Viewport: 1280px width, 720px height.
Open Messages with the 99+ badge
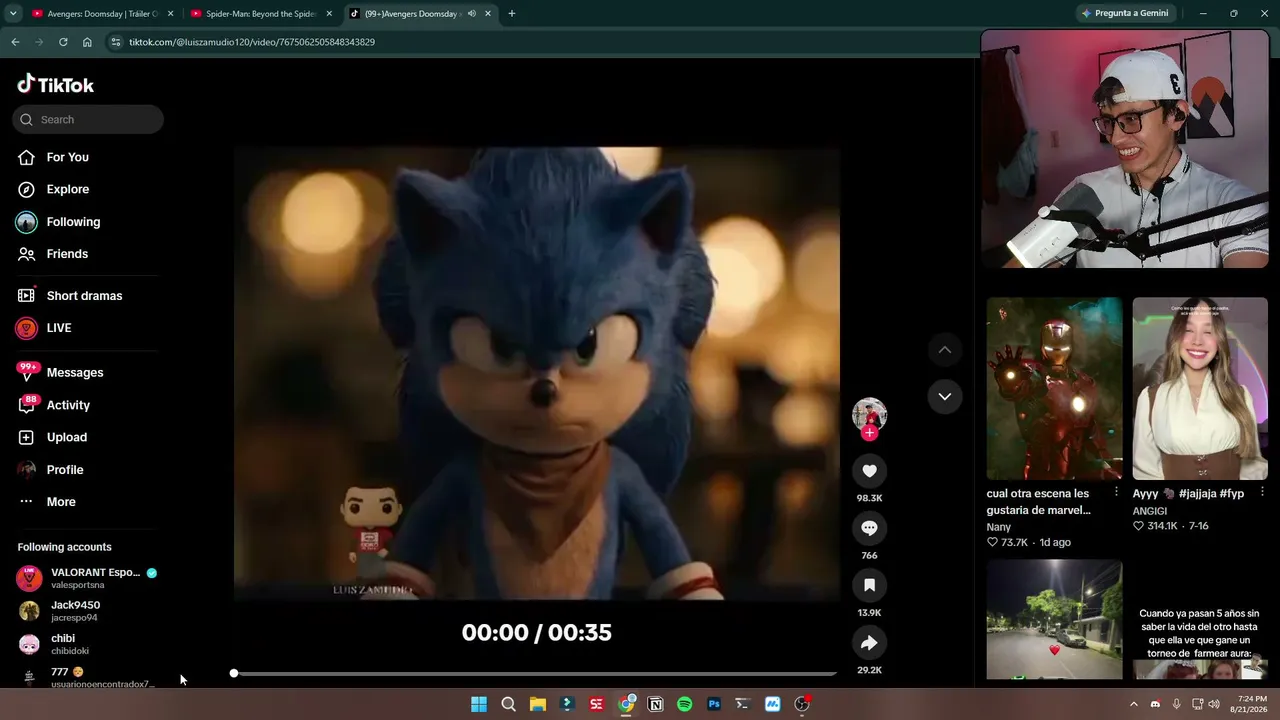[75, 372]
